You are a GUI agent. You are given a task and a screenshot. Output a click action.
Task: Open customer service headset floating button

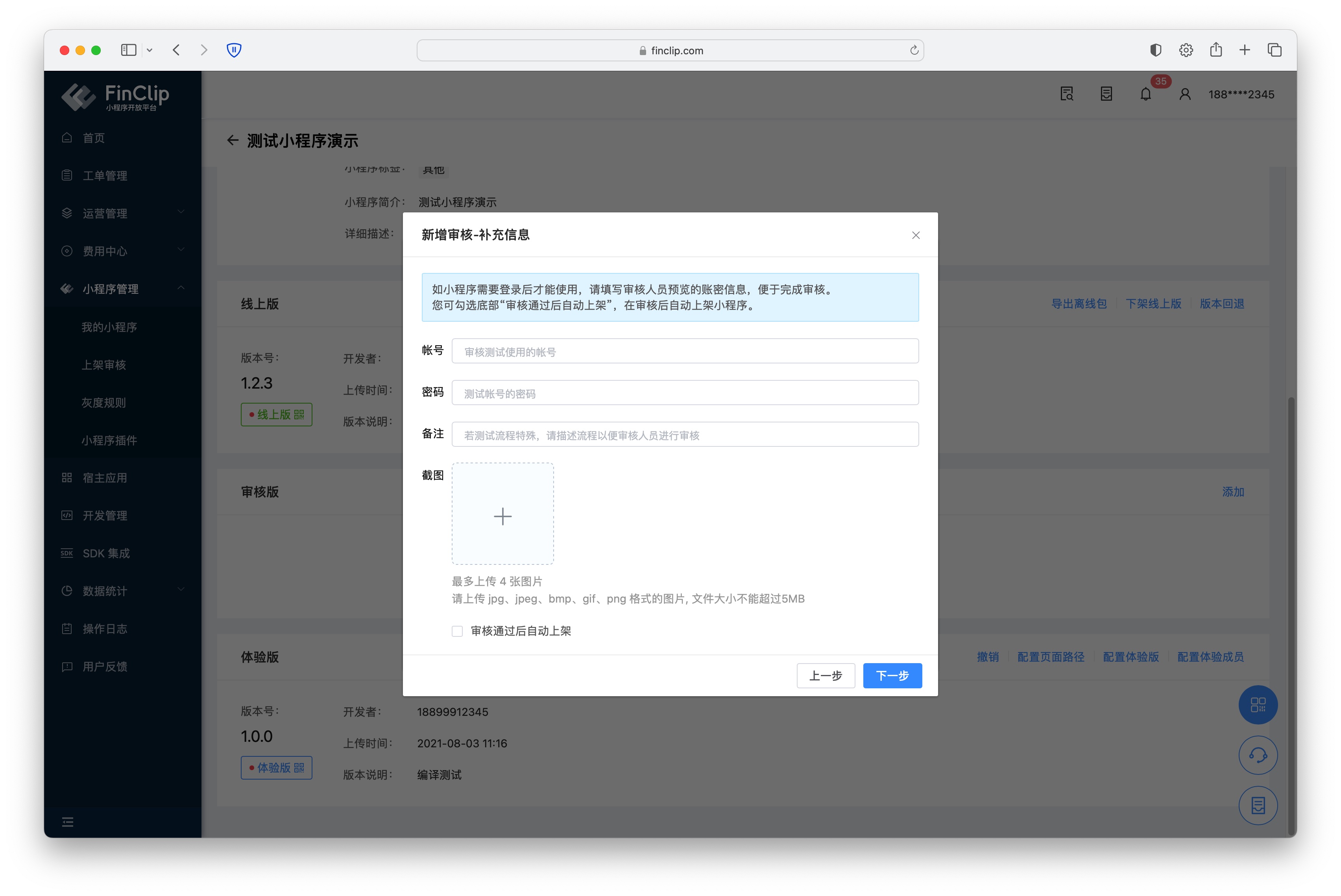pos(1258,755)
